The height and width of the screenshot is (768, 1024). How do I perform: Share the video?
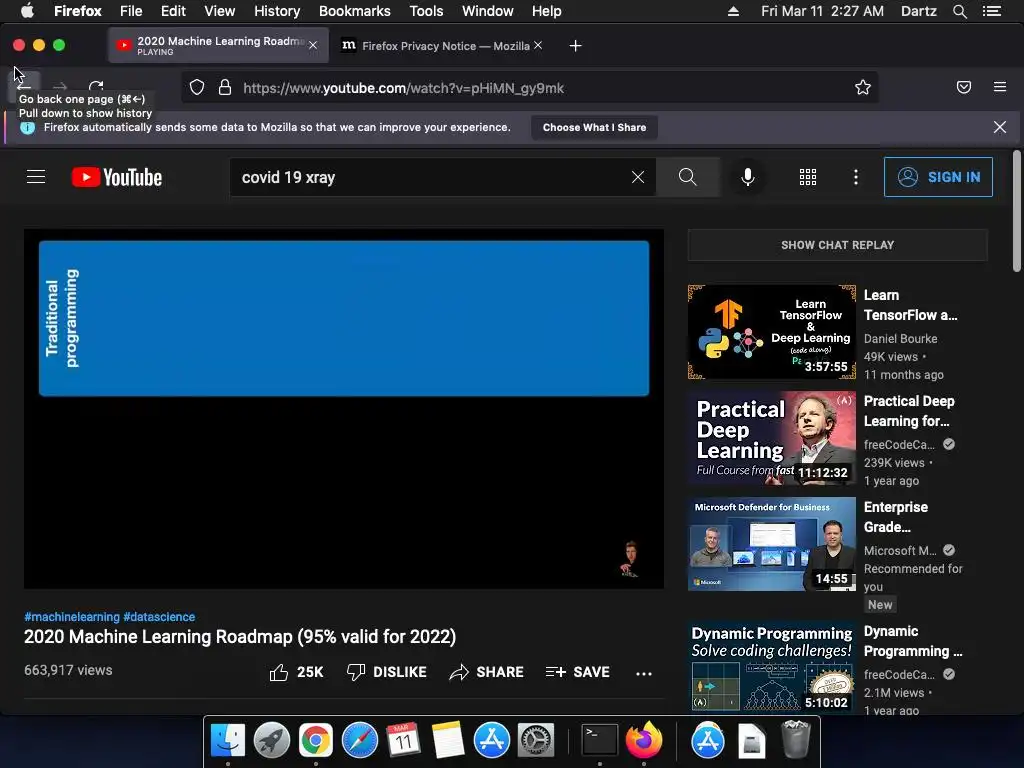coord(487,672)
